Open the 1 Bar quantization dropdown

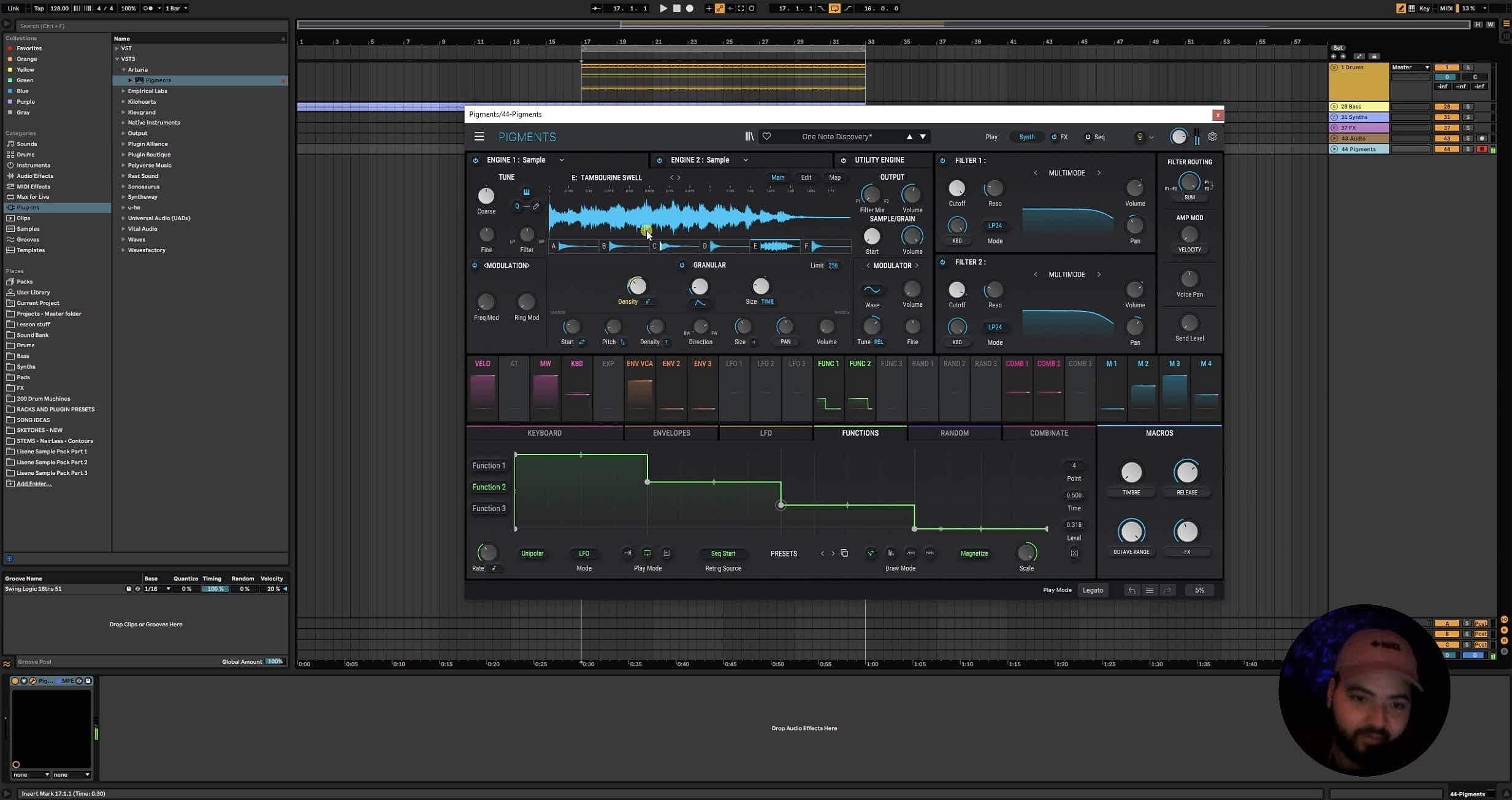click(177, 9)
